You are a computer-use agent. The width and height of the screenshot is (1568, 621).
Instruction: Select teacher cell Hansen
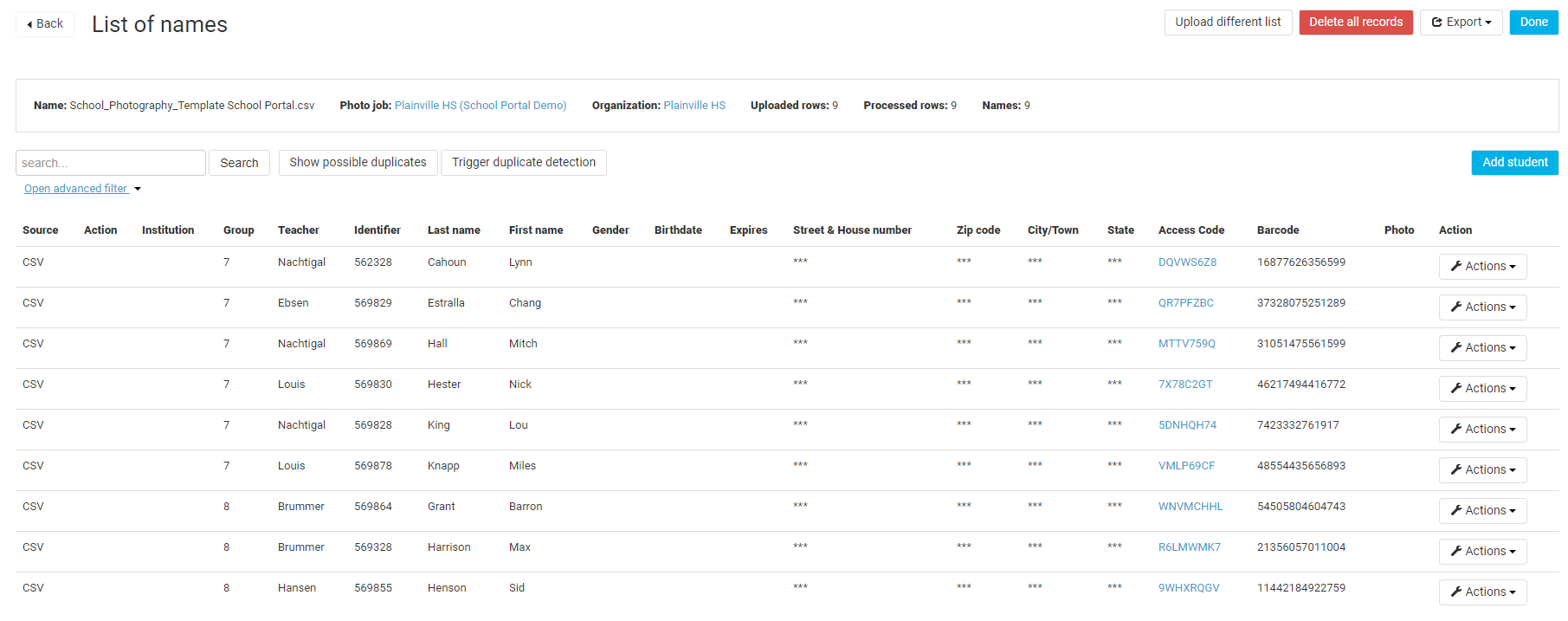[297, 588]
